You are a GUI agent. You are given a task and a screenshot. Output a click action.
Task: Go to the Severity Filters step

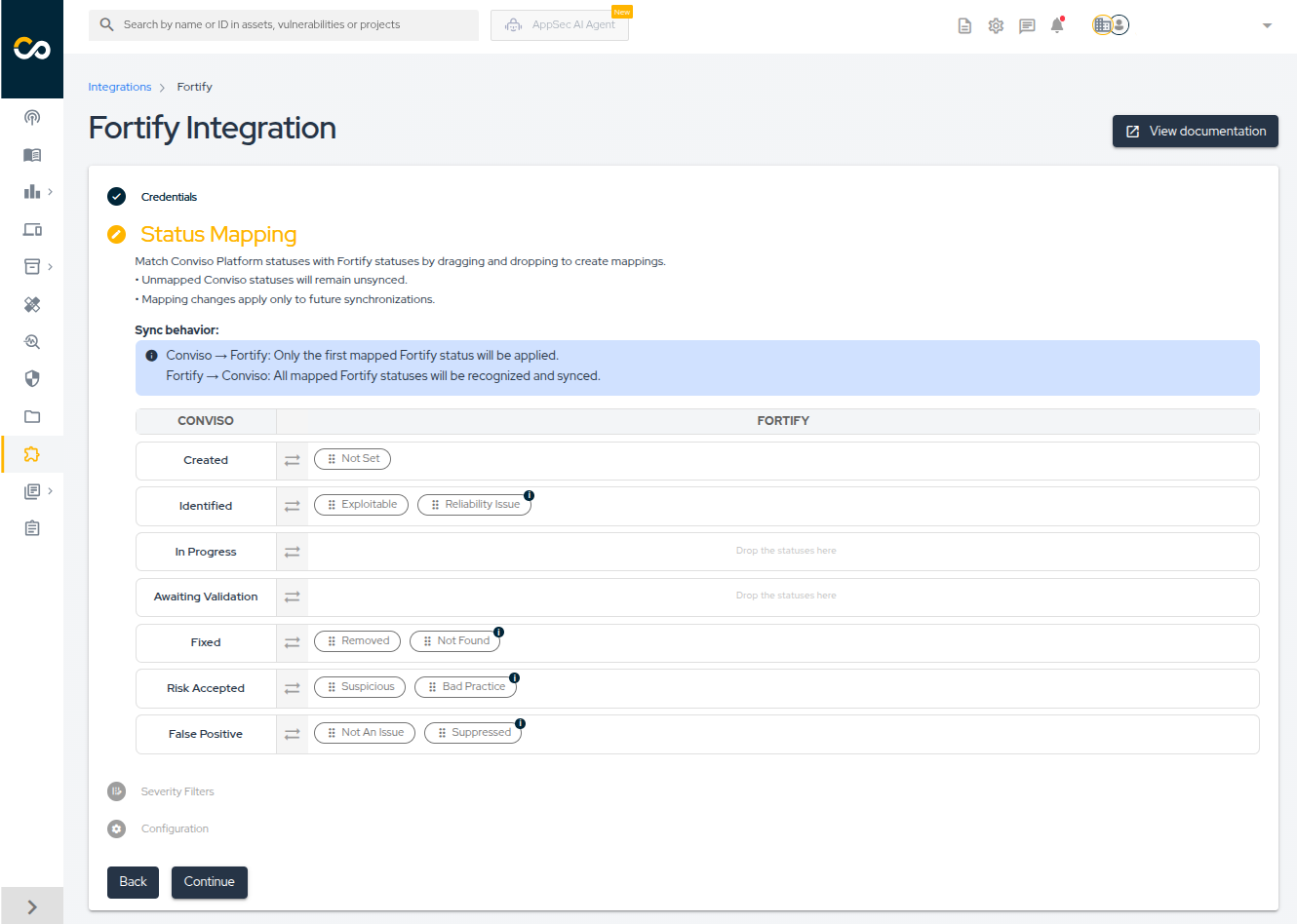tap(177, 791)
